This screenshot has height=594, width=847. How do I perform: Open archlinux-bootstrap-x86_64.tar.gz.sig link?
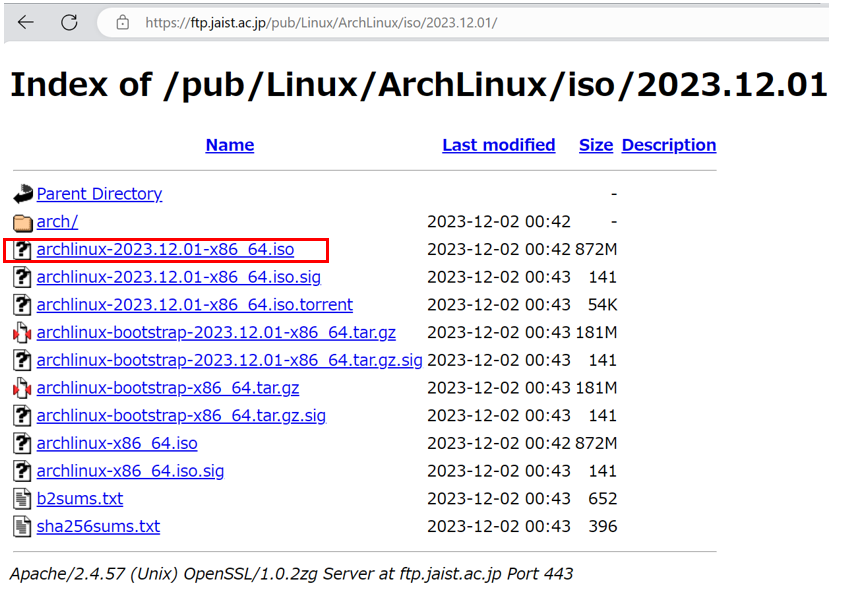182,415
